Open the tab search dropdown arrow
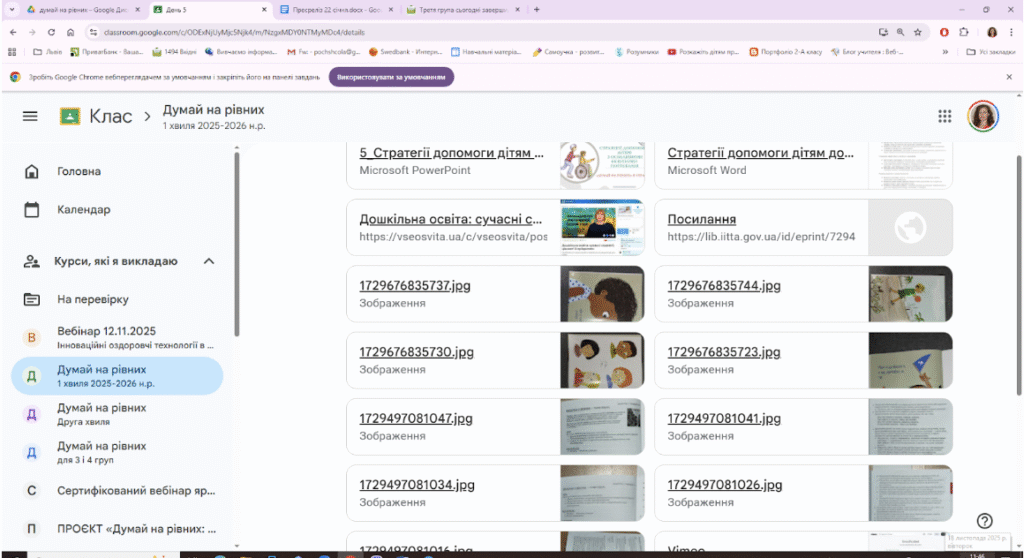The image size is (1024, 558). coord(12,10)
